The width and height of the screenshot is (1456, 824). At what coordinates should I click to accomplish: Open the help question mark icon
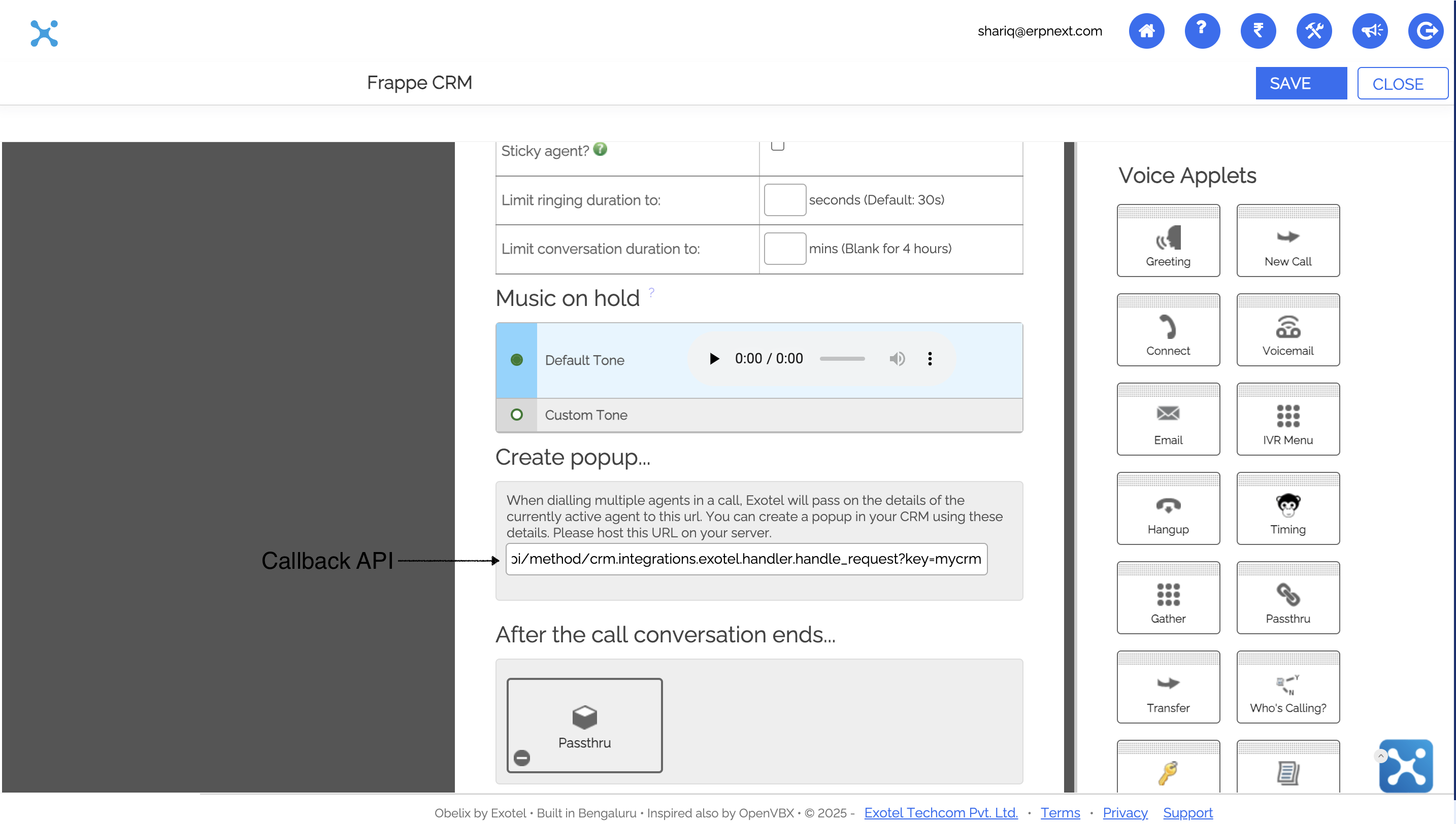(1202, 30)
